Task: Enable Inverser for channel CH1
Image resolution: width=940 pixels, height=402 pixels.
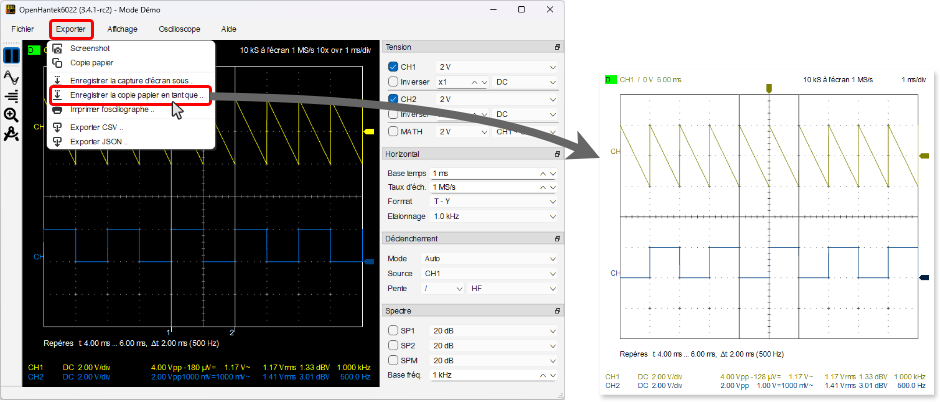Action: pos(393,81)
